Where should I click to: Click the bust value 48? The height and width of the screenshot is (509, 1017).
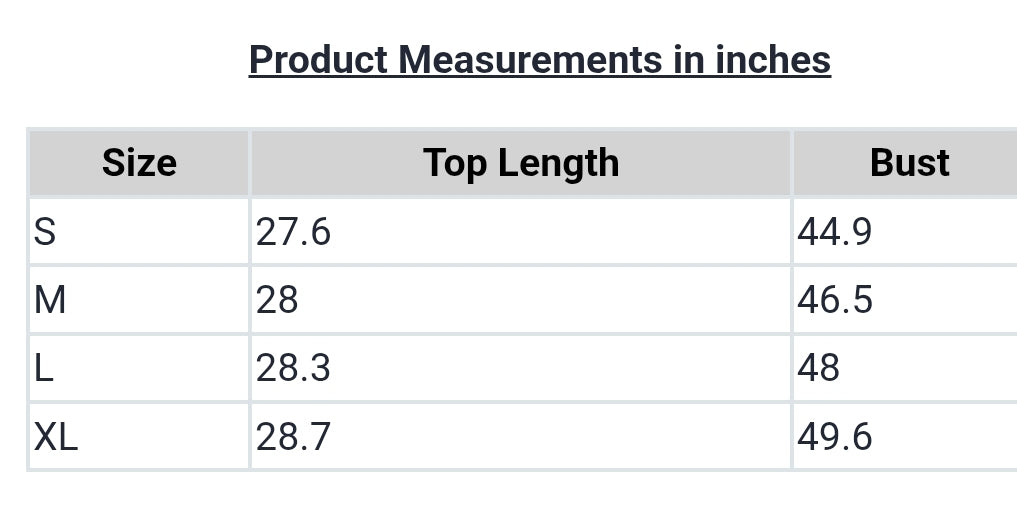[819, 368]
